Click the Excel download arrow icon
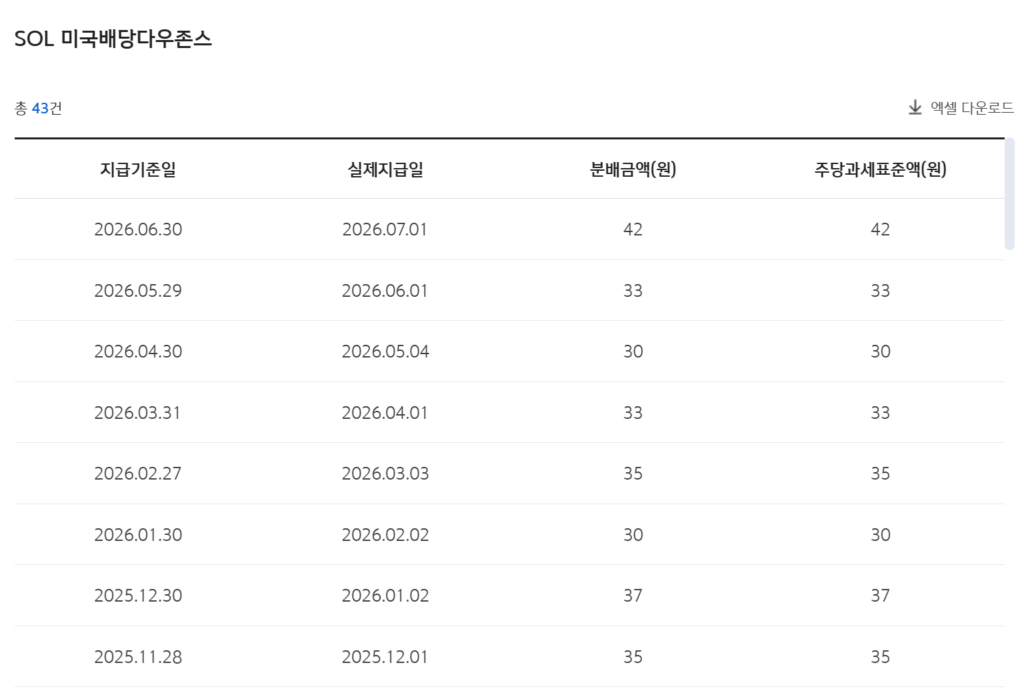The width and height of the screenshot is (1024, 695). point(915,107)
